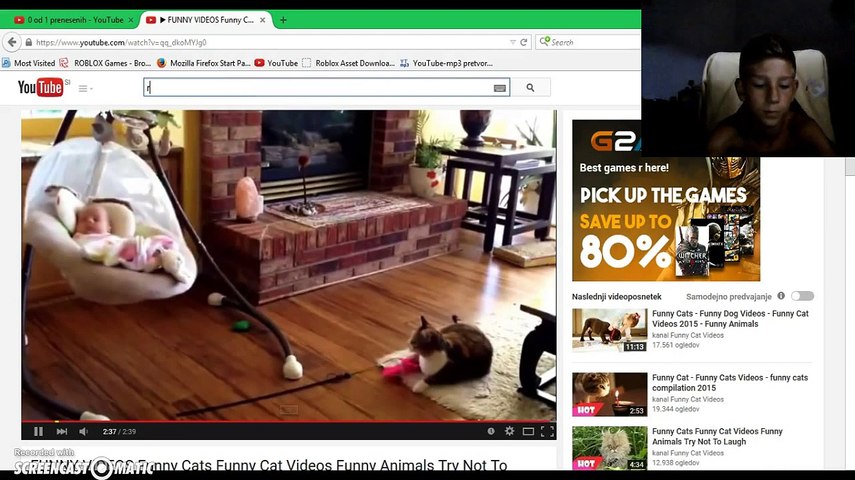Reload the page with the refresh icon
Screen dimensions: 855x480
coord(523,42)
